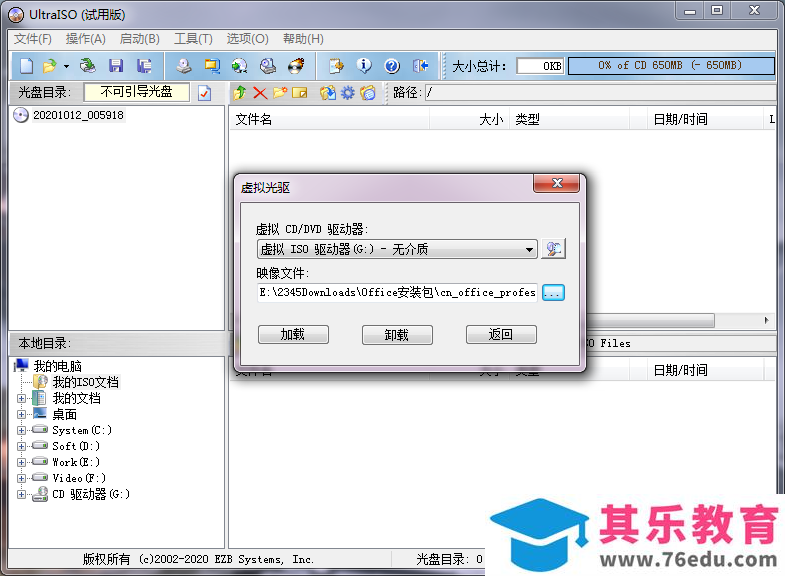Expand the System(C:) tree node
The width and height of the screenshot is (785, 576).
pos(22,430)
